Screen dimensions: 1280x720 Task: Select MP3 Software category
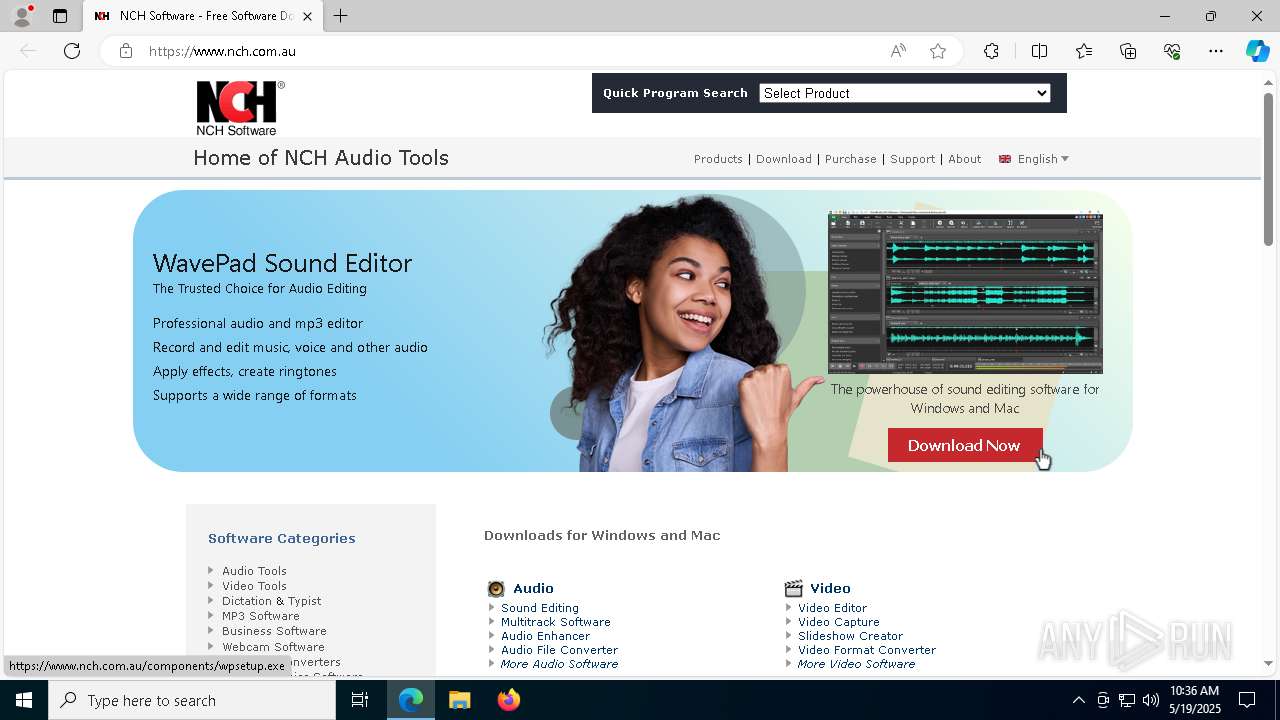261,616
